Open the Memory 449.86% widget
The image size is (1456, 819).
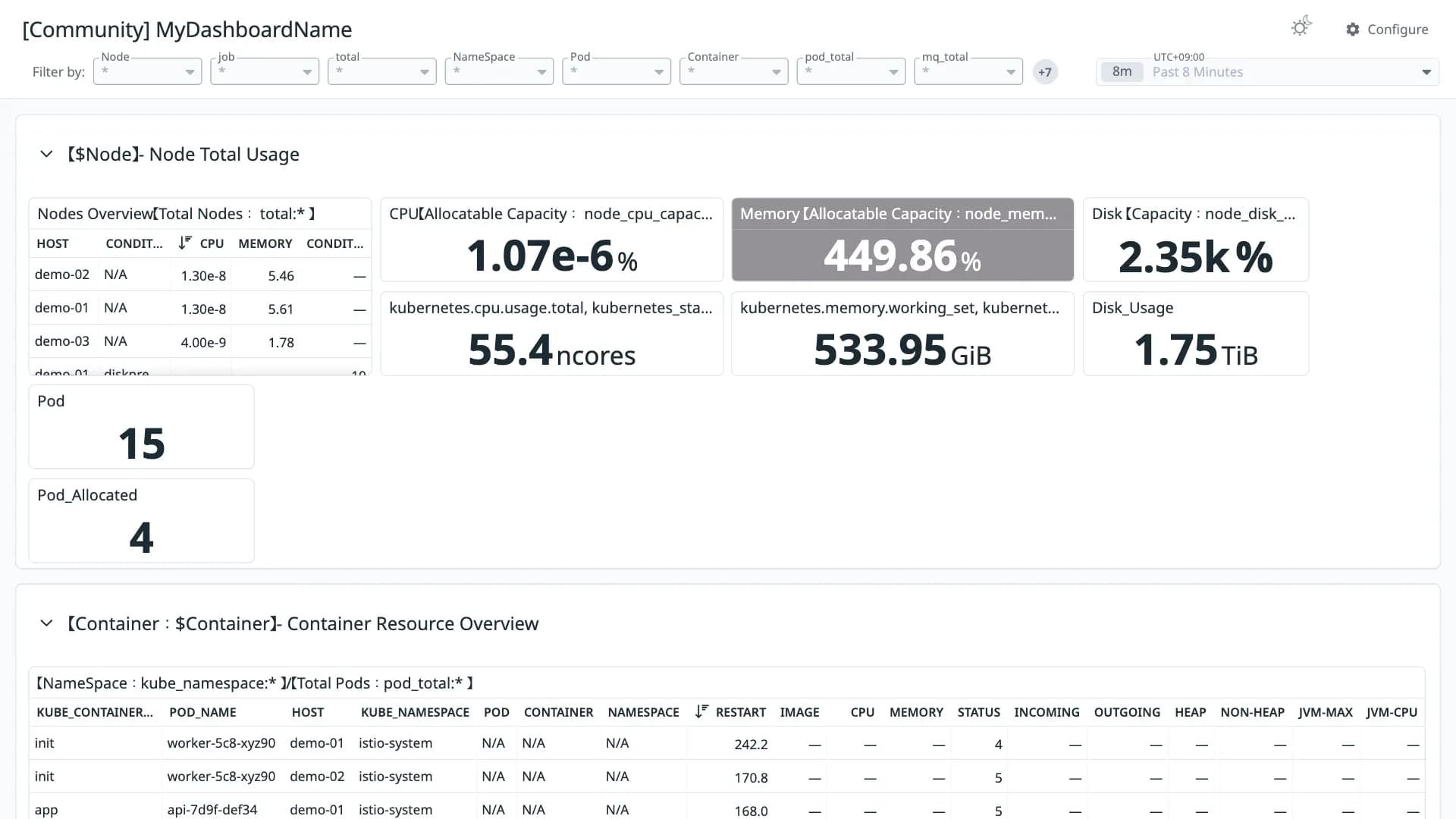click(x=902, y=240)
